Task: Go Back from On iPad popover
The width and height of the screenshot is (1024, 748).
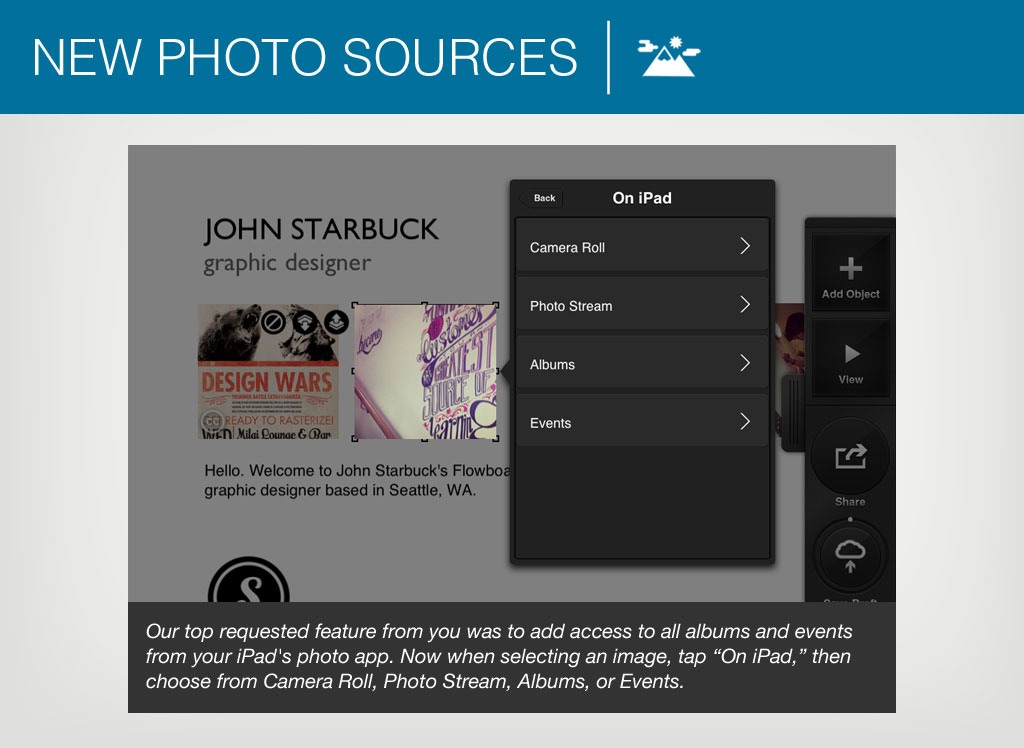Action: [542, 198]
